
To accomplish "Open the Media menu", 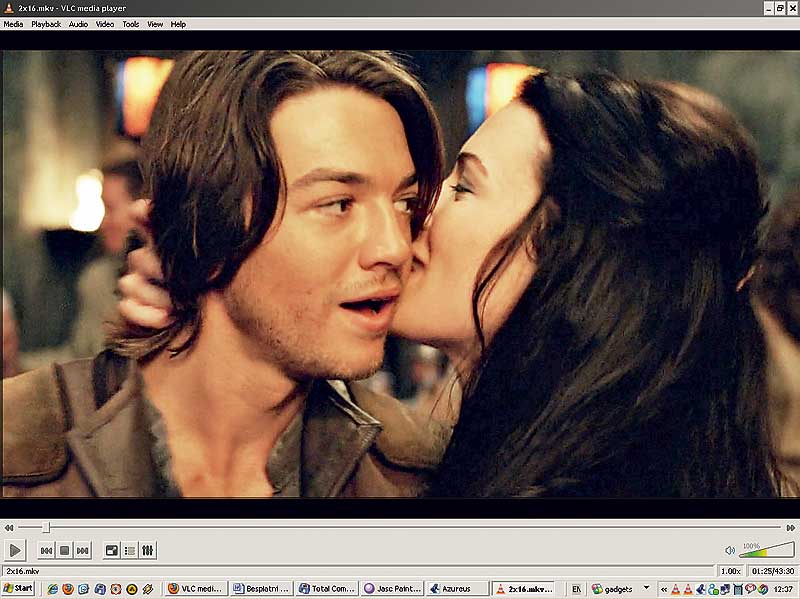I will [x=13, y=24].
